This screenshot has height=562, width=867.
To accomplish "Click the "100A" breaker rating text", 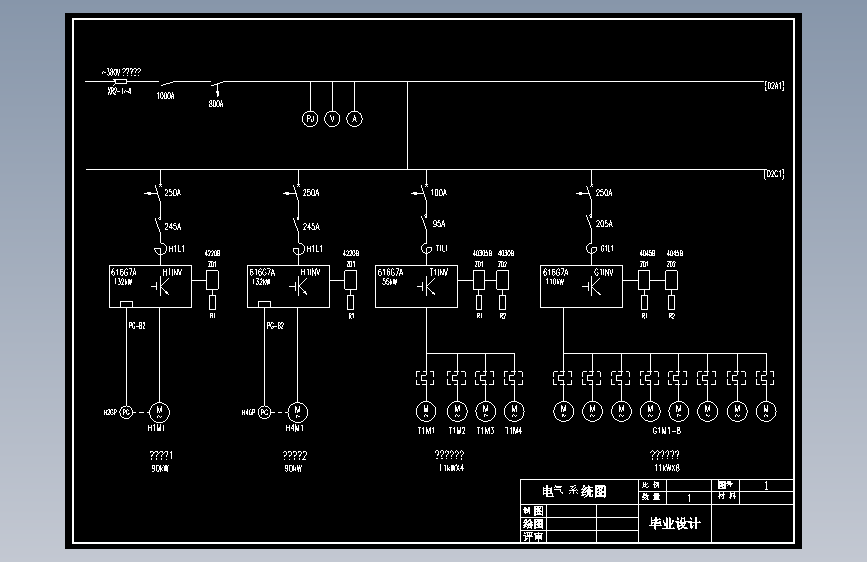I will click(438, 192).
